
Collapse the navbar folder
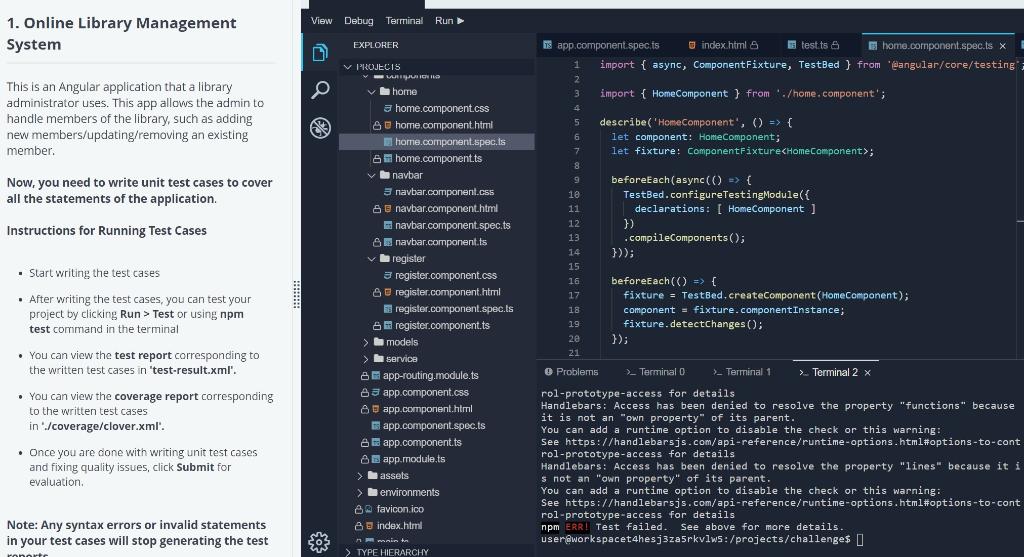(371, 176)
